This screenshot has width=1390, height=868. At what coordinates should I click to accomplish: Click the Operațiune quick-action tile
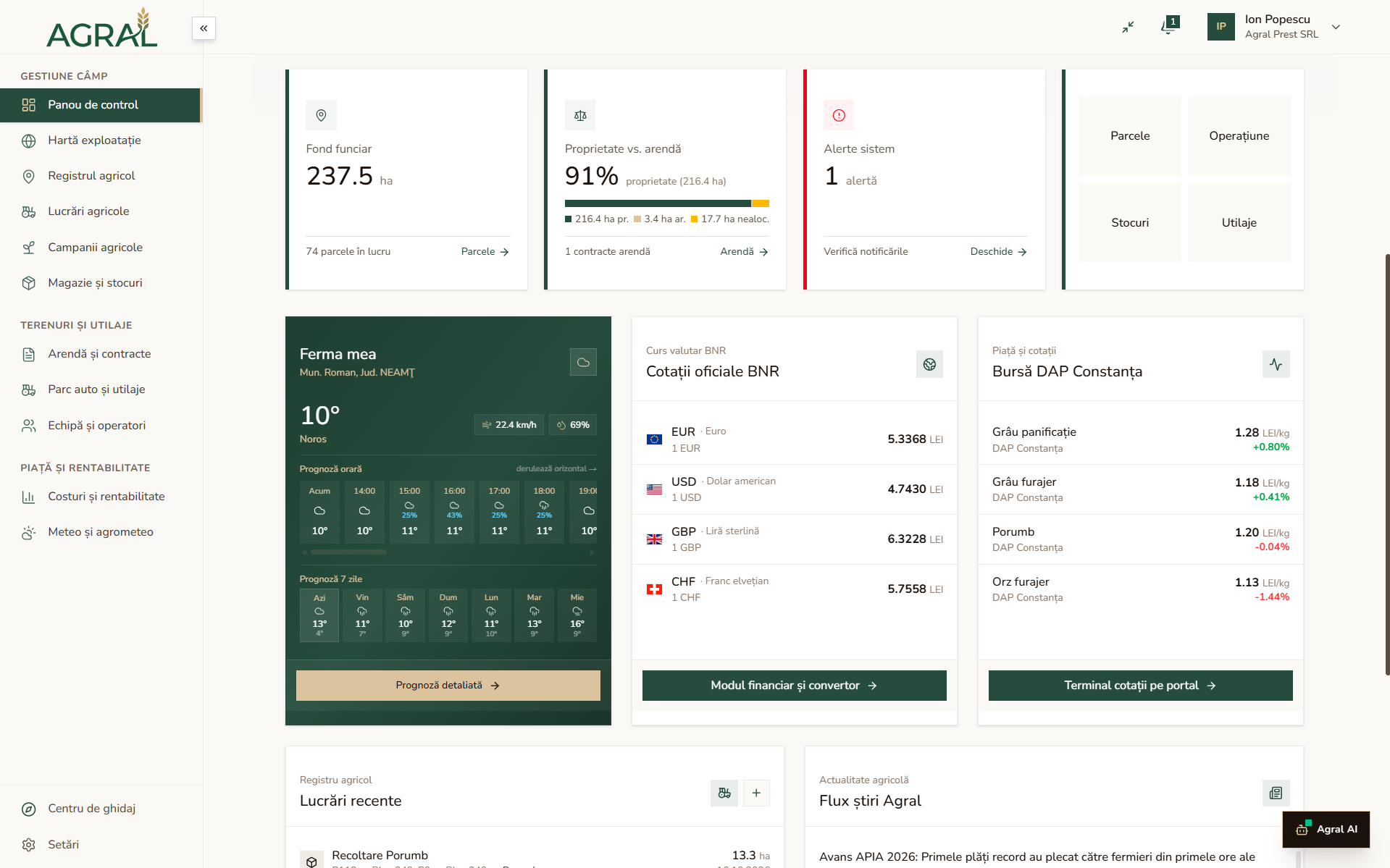pos(1239,136)
